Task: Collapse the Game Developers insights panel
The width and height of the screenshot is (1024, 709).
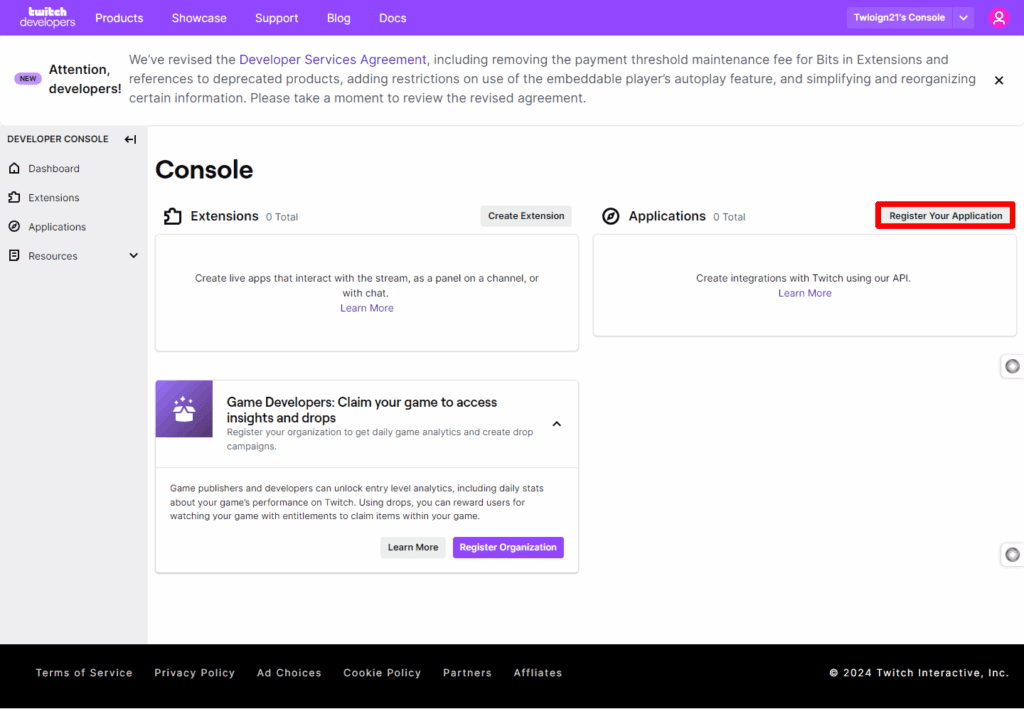Action: 557,423
